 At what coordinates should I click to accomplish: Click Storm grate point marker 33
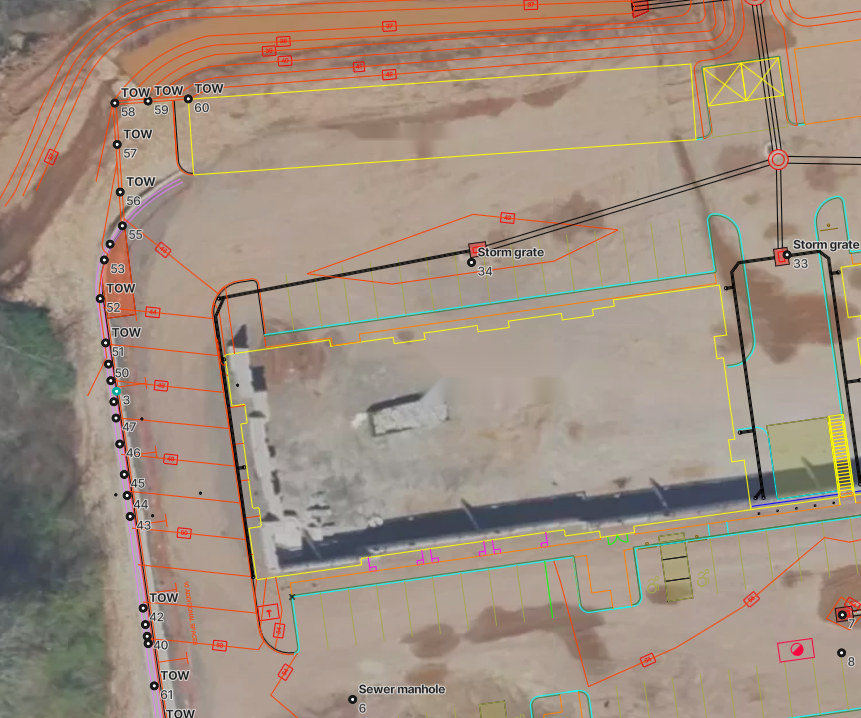pyautogui.click(x=787, y=255)
